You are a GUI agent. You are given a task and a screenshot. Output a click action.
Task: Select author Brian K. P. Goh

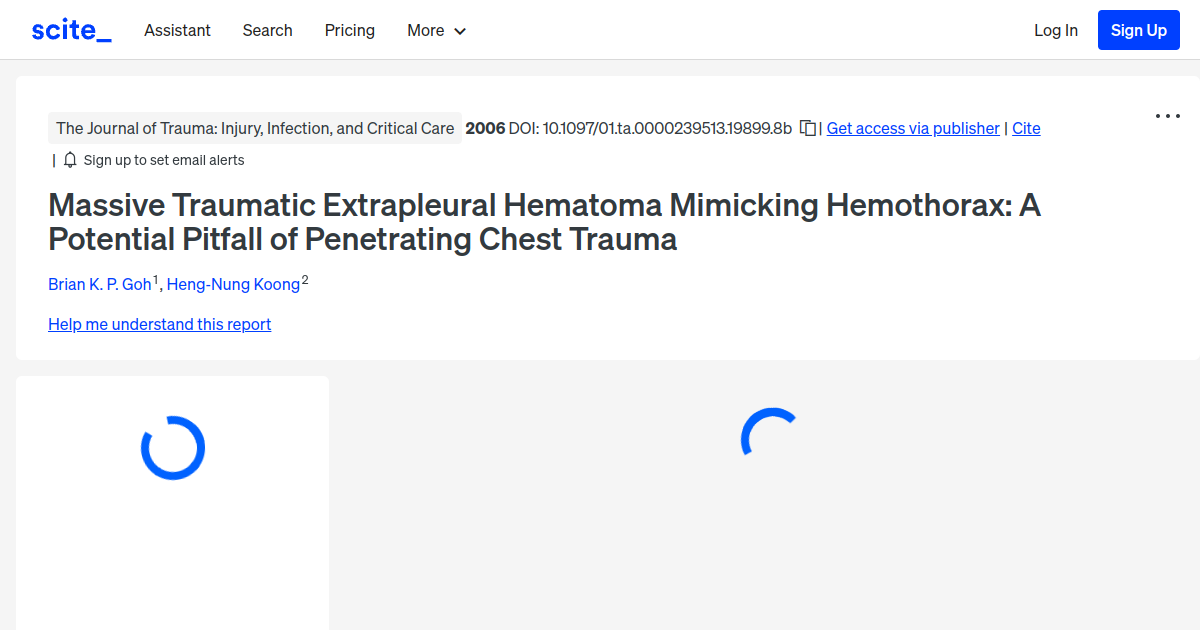[x=100, y=284]
